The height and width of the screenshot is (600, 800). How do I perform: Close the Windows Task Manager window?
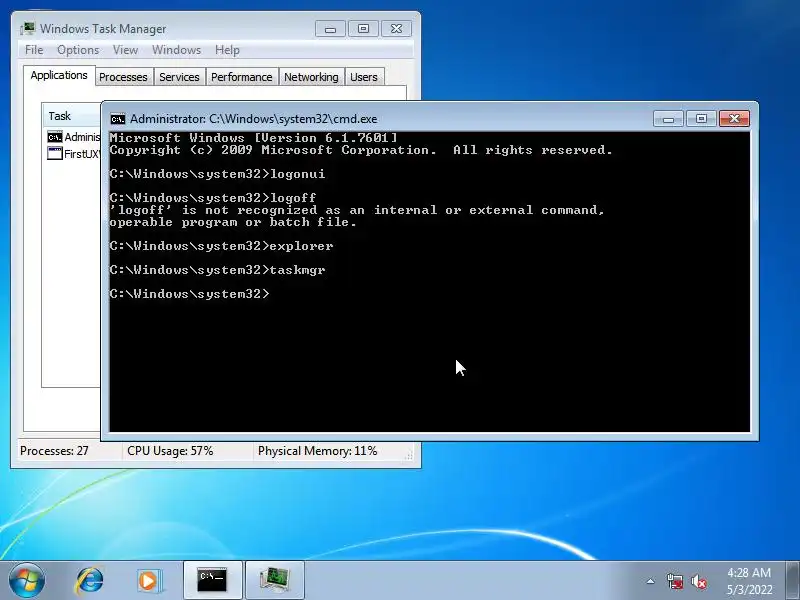(x=396, y=29)
